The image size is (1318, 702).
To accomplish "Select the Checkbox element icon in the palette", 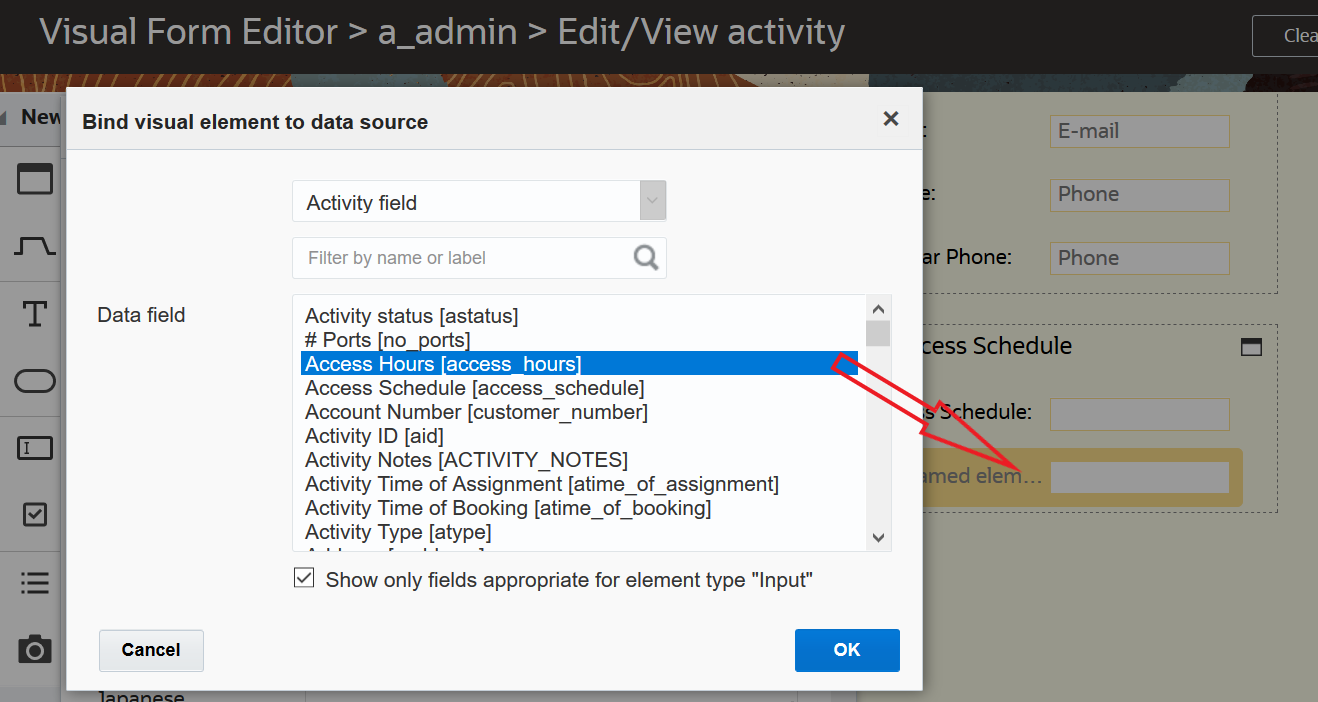I will pos(34,514).
